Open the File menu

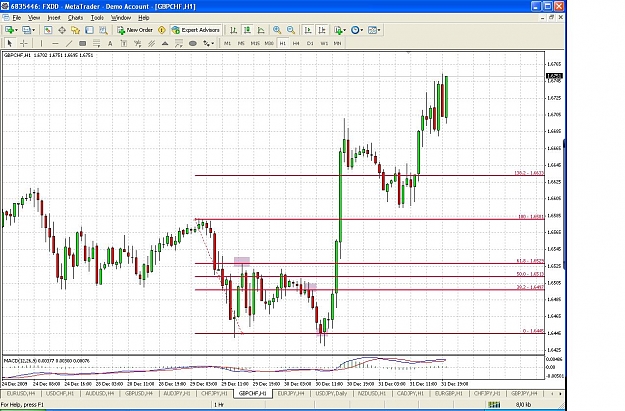click(17, 18)
